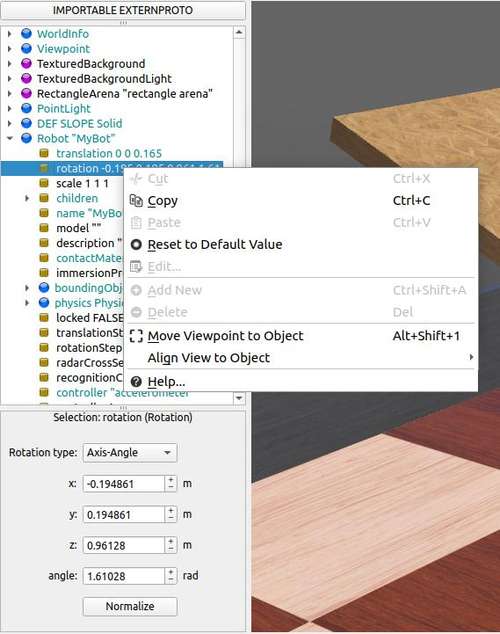The height and width of the screenshot is (634, 500).
Task: Click the Normalize button
Action: tap(130, 606)
